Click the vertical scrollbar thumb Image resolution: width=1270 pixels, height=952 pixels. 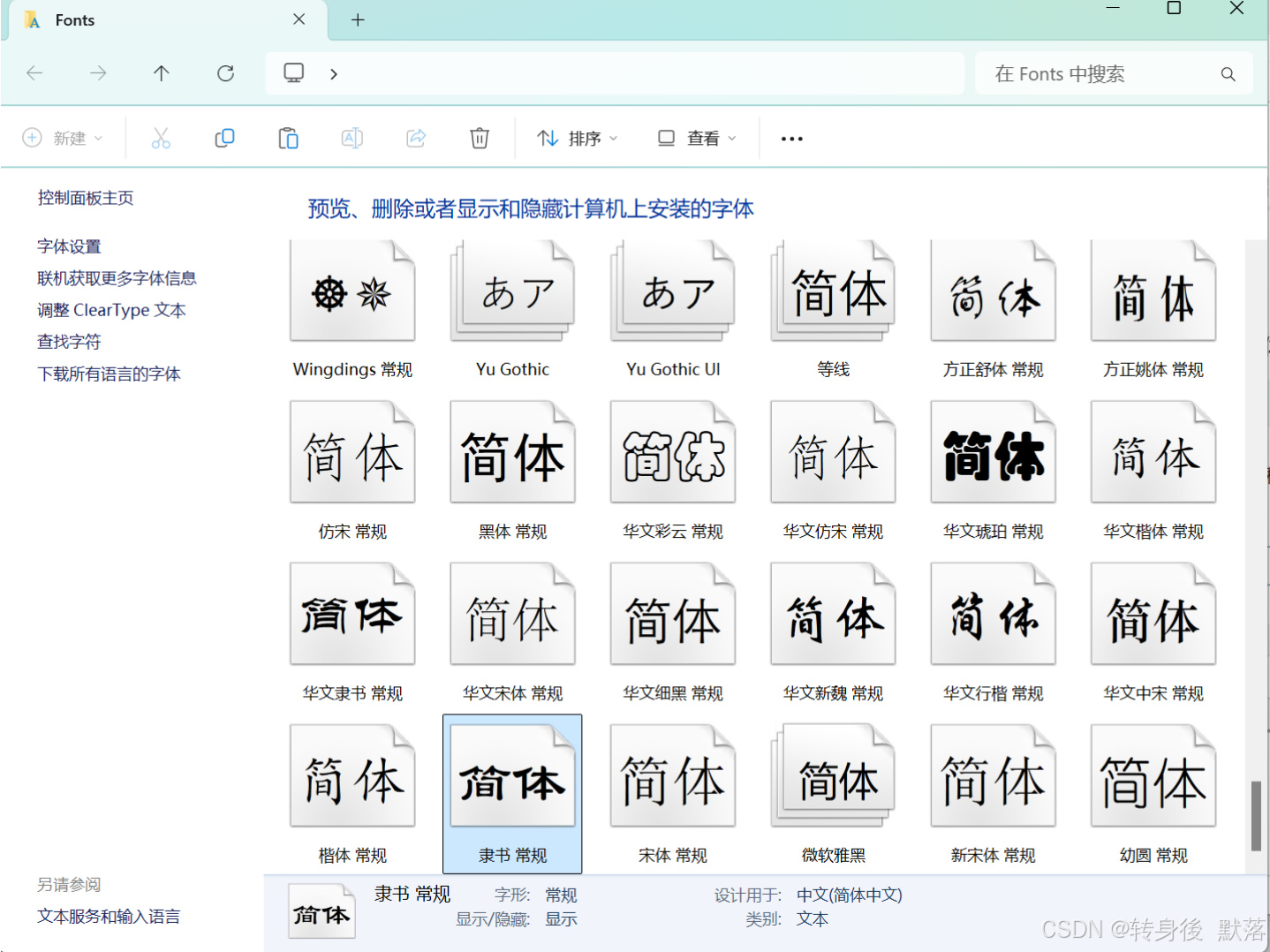pos(1256,816)
